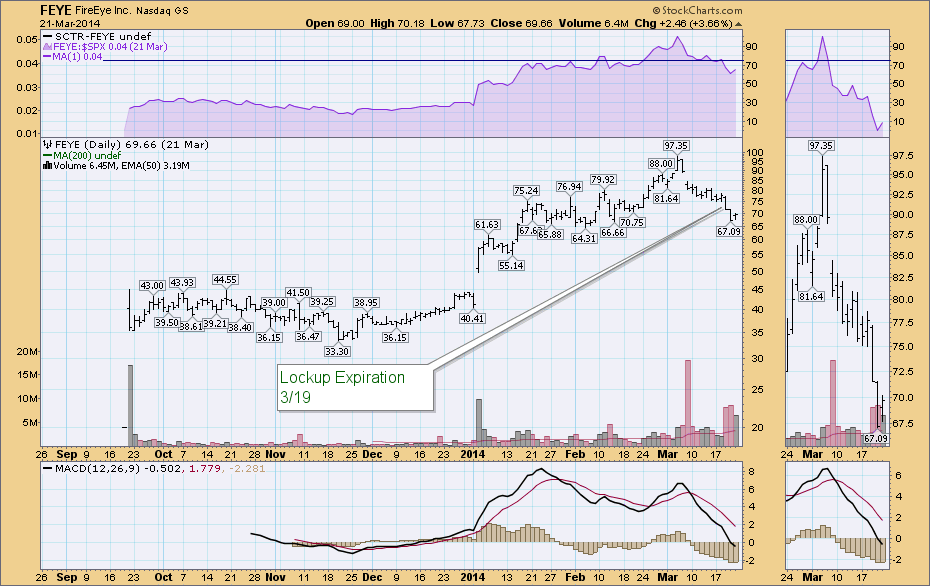The width and height of the screenshot is (930, 586).
Task: Click the 39.25 price label
Action: (322, 301)
